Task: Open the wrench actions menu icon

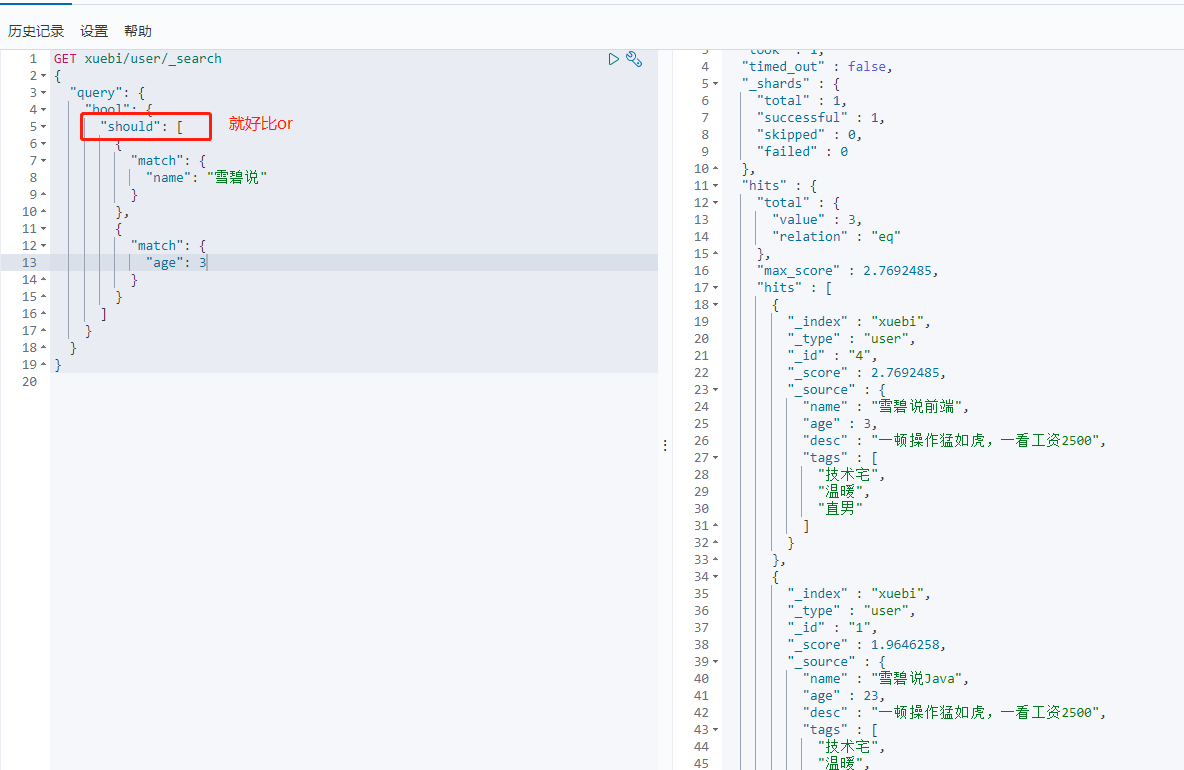Action: [634, 59]
